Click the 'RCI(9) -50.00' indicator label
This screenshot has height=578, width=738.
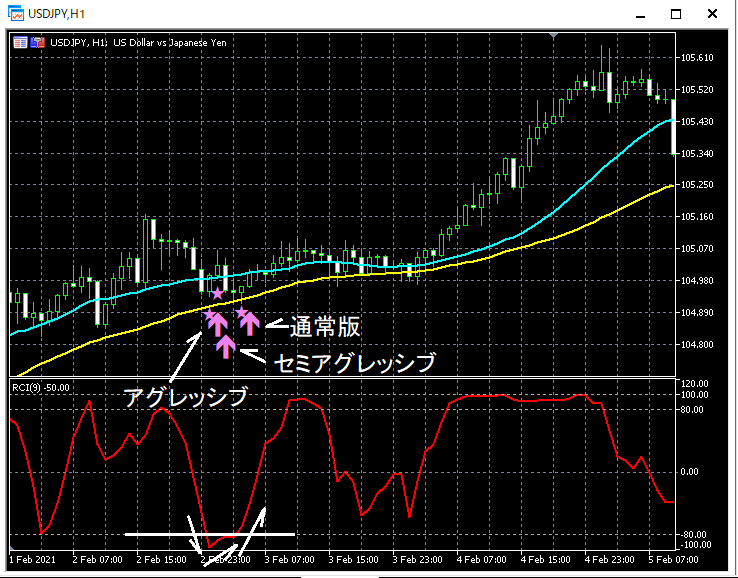(41, 387)
